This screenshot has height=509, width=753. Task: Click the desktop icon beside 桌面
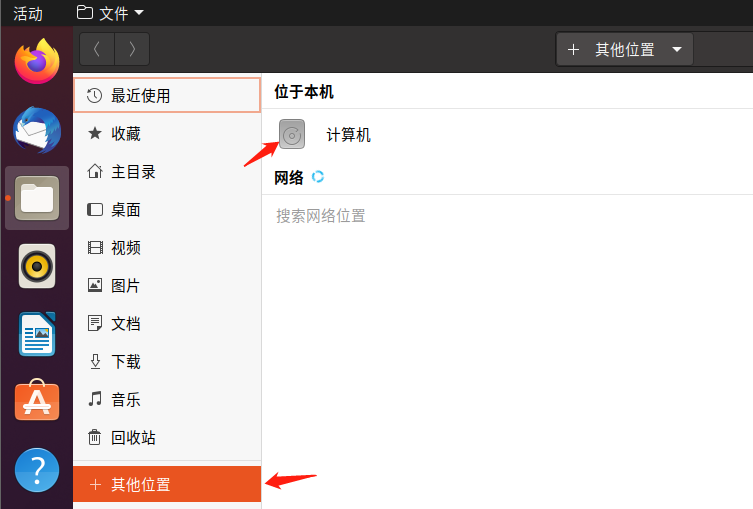(95, 209)
